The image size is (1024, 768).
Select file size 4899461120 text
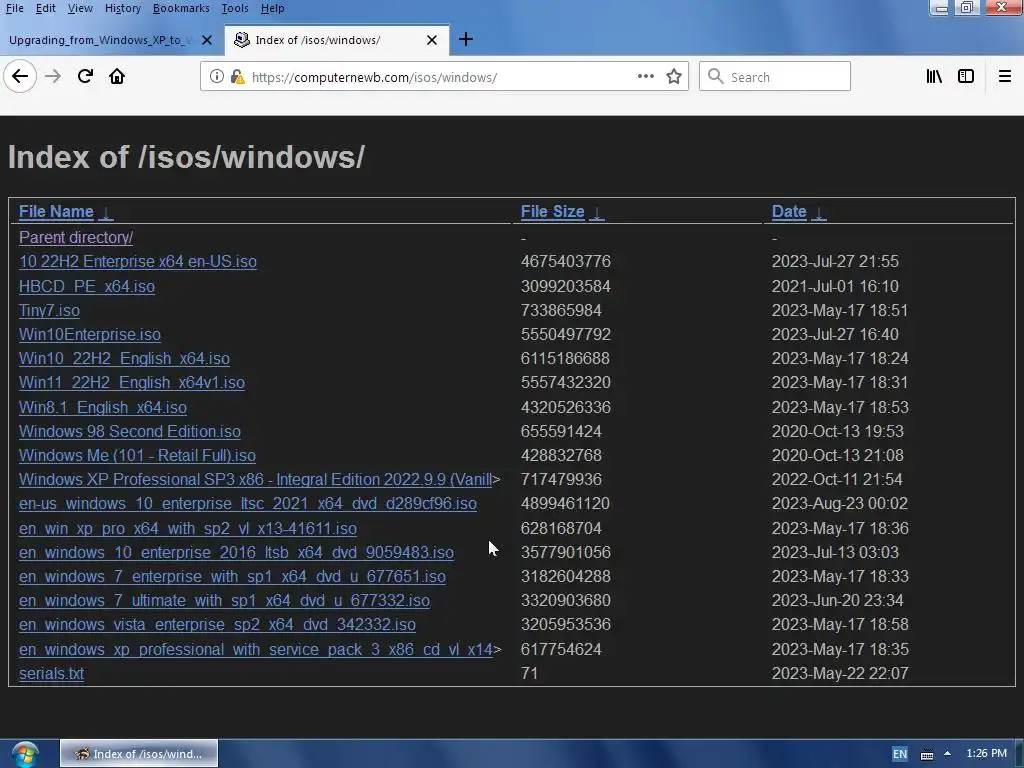coord(565,504)
